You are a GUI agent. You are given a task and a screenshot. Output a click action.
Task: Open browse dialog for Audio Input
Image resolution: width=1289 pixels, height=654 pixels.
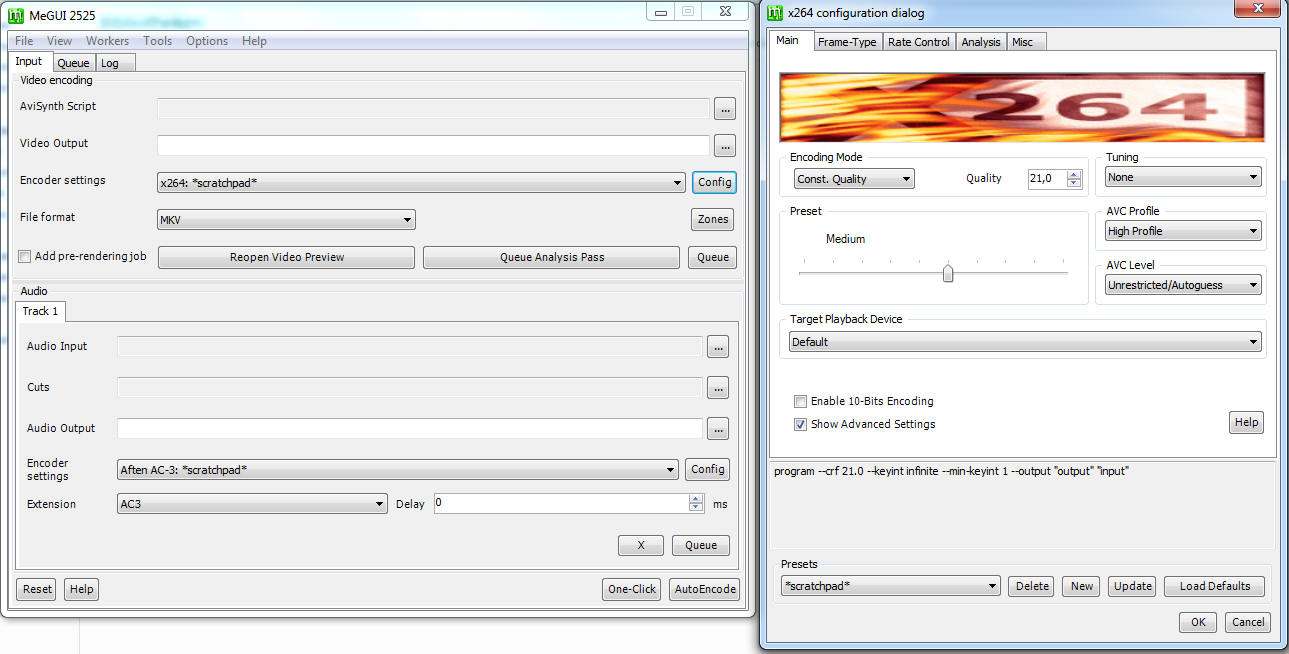click(718, 347)
